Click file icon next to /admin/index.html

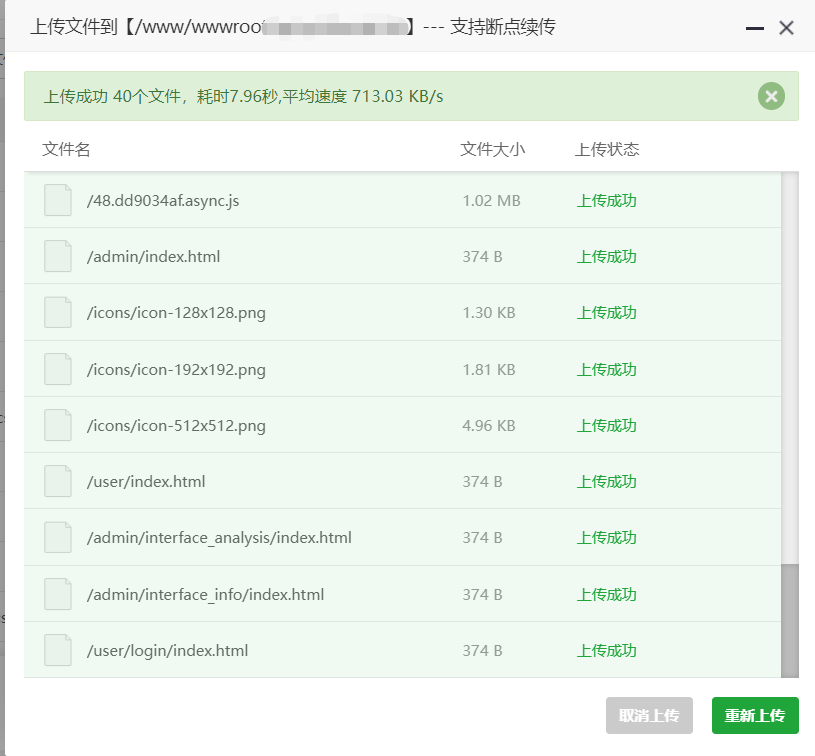(58, 257)
